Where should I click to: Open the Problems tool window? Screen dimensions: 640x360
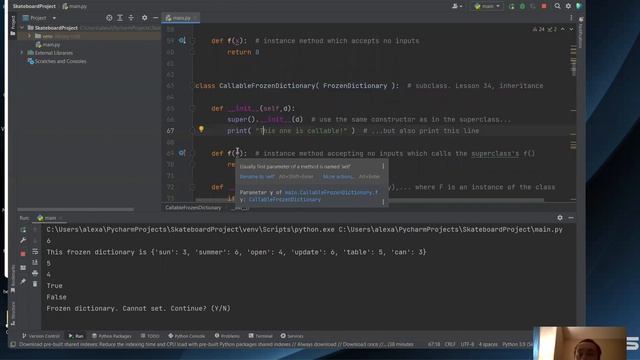tap(227, 336)
